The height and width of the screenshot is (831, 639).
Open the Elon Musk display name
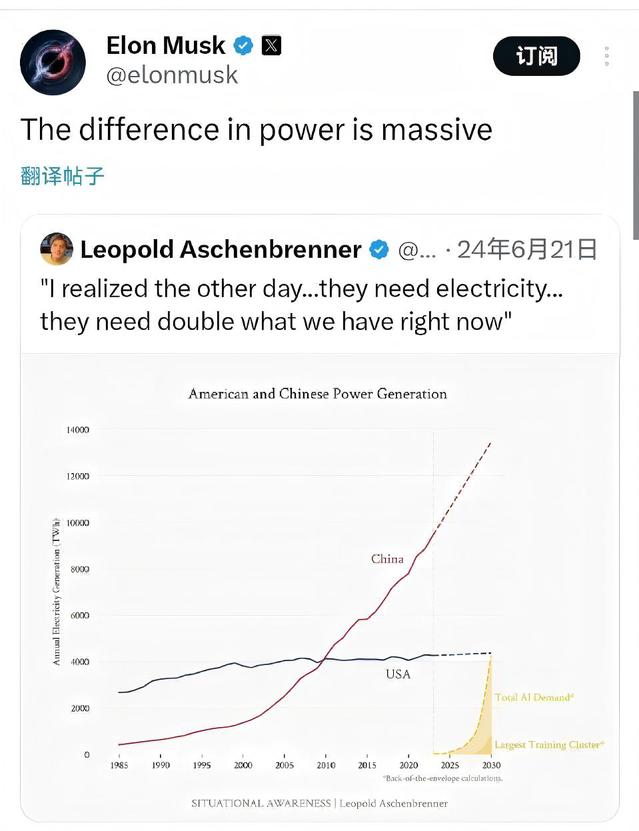(168, 46)
